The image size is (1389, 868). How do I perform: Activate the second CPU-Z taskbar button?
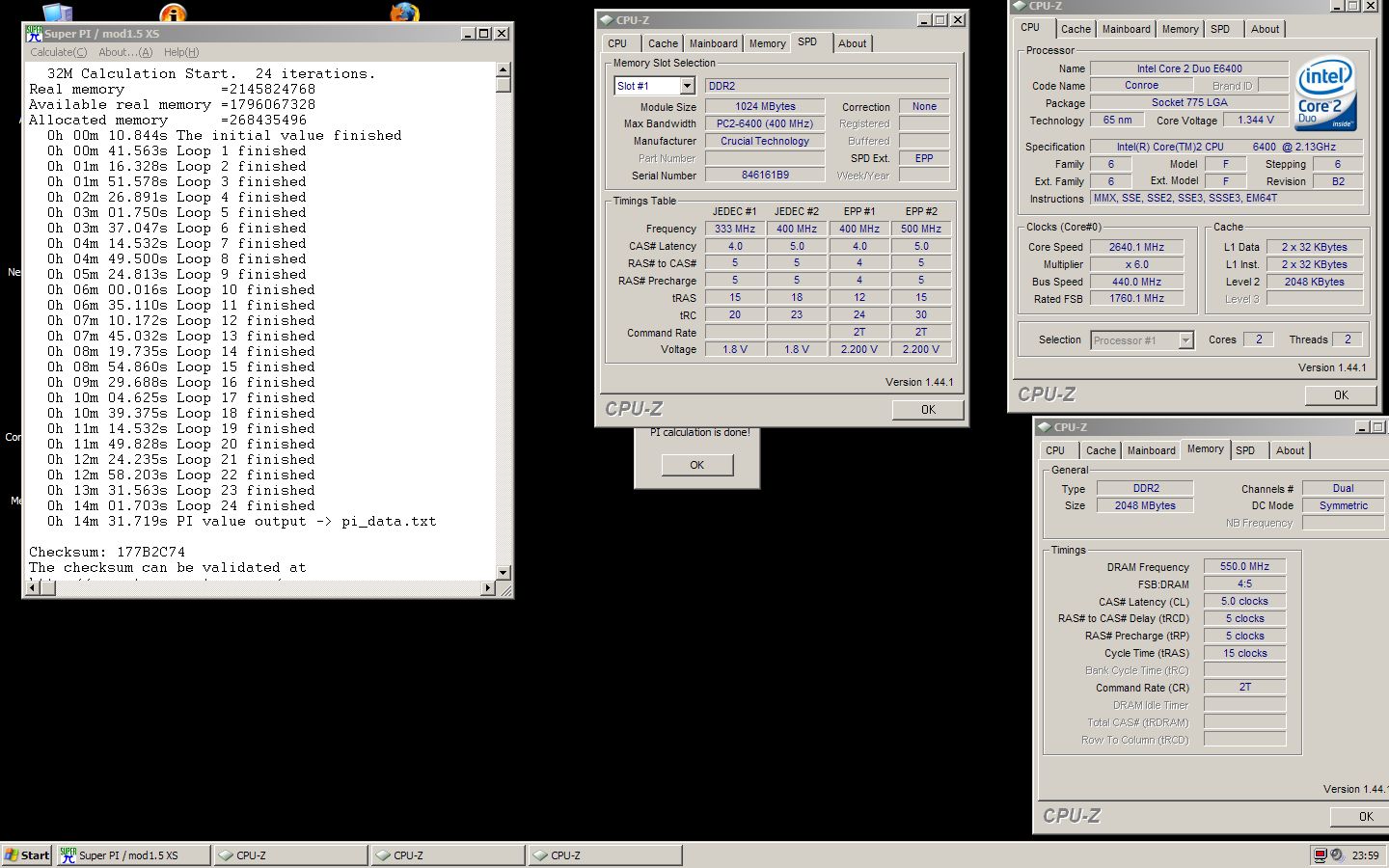[x=448, y=854]
